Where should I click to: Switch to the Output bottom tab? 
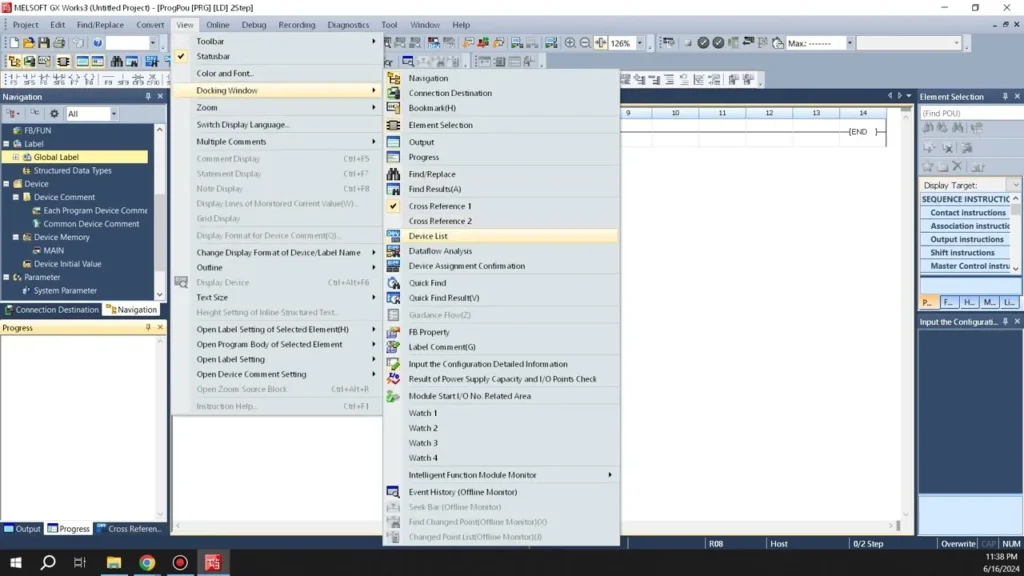22,529
